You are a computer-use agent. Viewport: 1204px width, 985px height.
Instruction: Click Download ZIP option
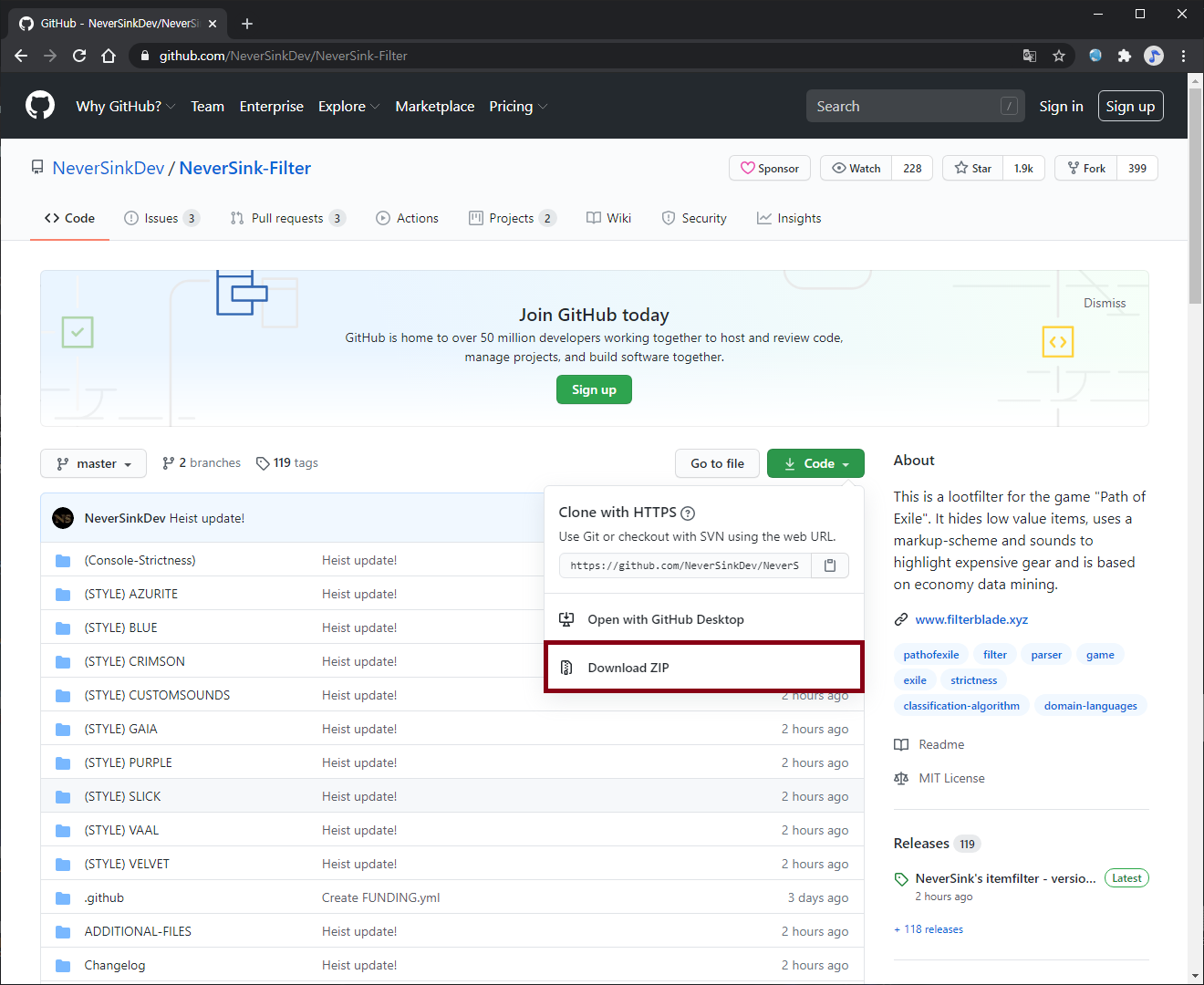click(x=703, y=668)
